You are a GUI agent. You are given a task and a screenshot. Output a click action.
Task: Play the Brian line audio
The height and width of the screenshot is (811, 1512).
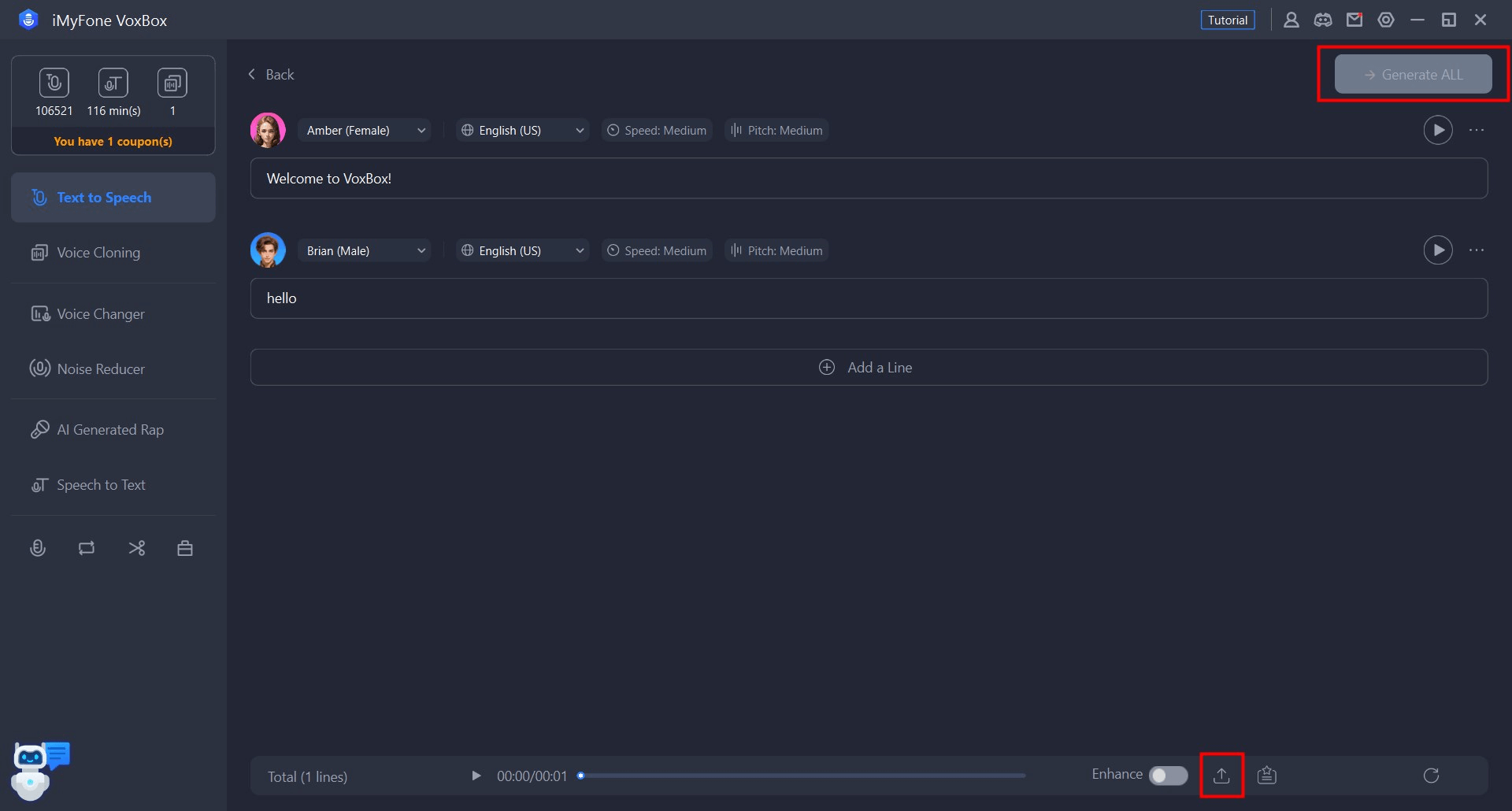(x=1438, y=250)
